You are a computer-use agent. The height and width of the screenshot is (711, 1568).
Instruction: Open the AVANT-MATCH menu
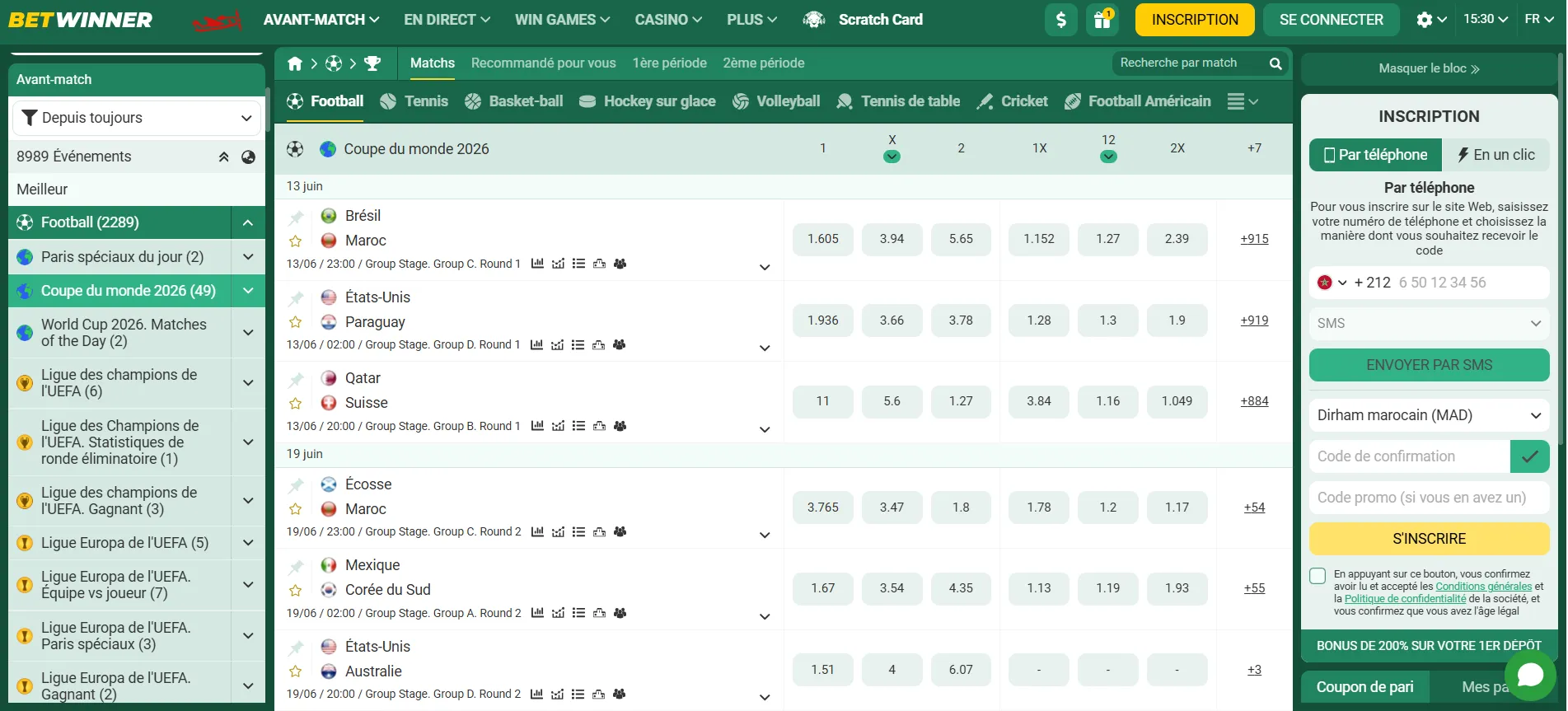click(x=321, y=19)
